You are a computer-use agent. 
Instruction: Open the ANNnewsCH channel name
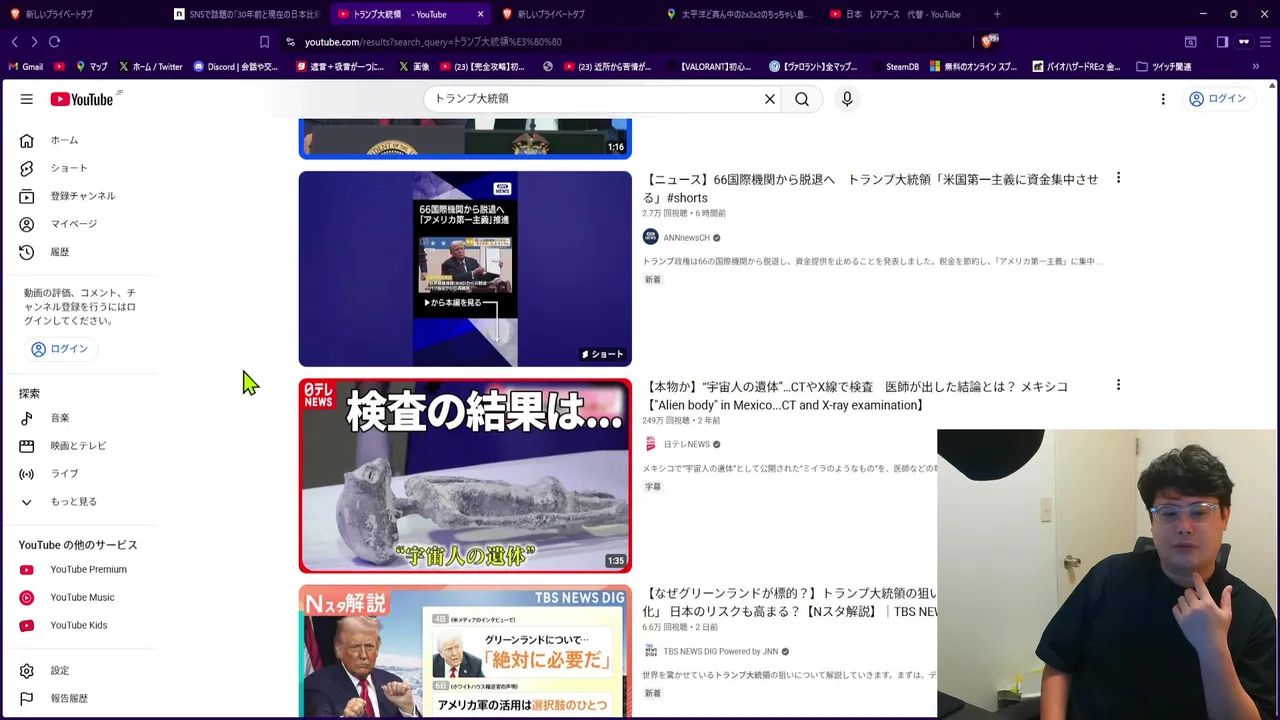click(686, 238)
